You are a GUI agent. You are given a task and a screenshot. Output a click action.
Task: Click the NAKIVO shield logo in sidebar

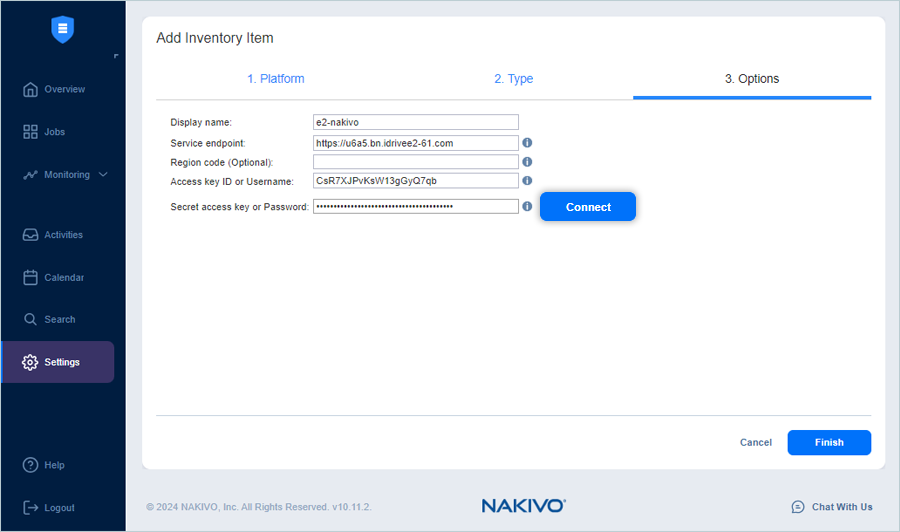[x=63, y=29]
